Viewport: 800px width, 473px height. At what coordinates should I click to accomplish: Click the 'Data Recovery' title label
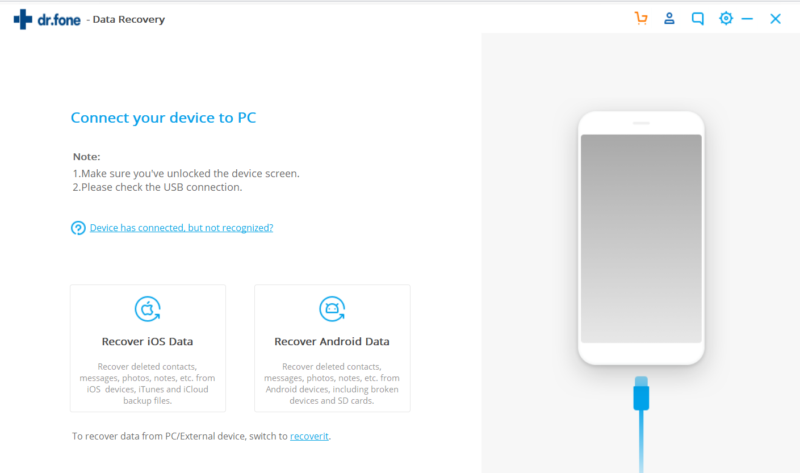point(129,19)
